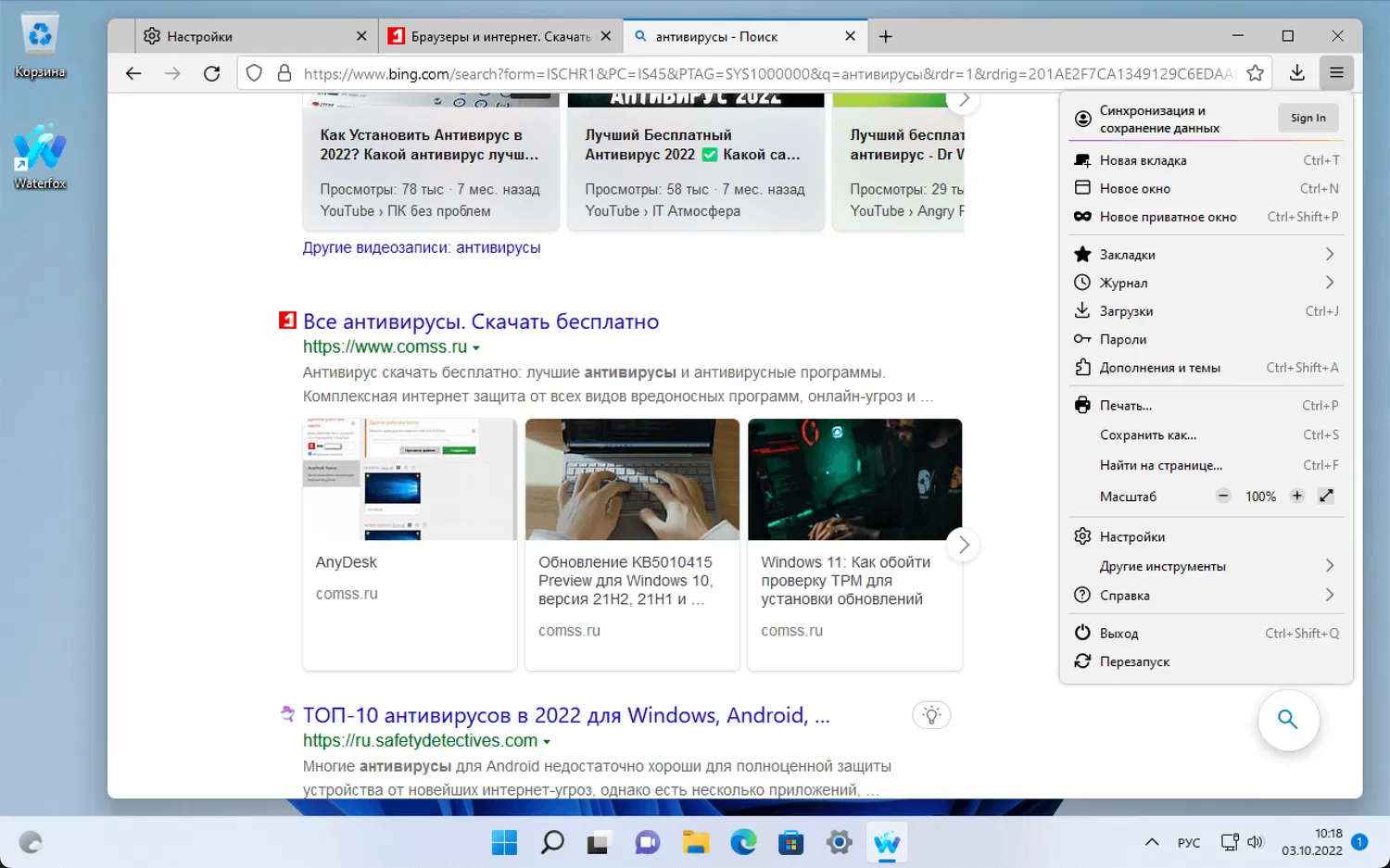Zoom in with the plus button

tap(1297, 497)
